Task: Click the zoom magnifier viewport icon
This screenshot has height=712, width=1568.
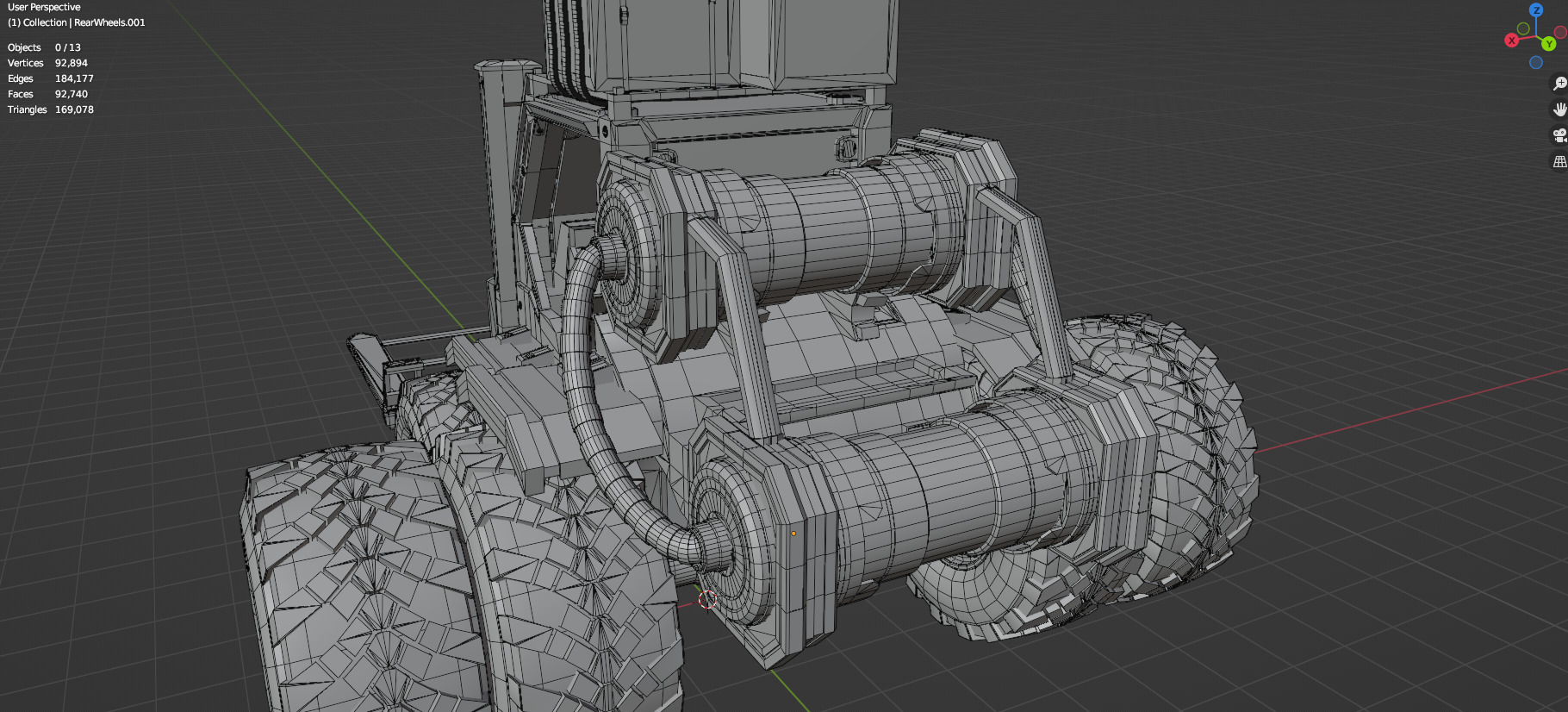Action: tap(1559, 84)
